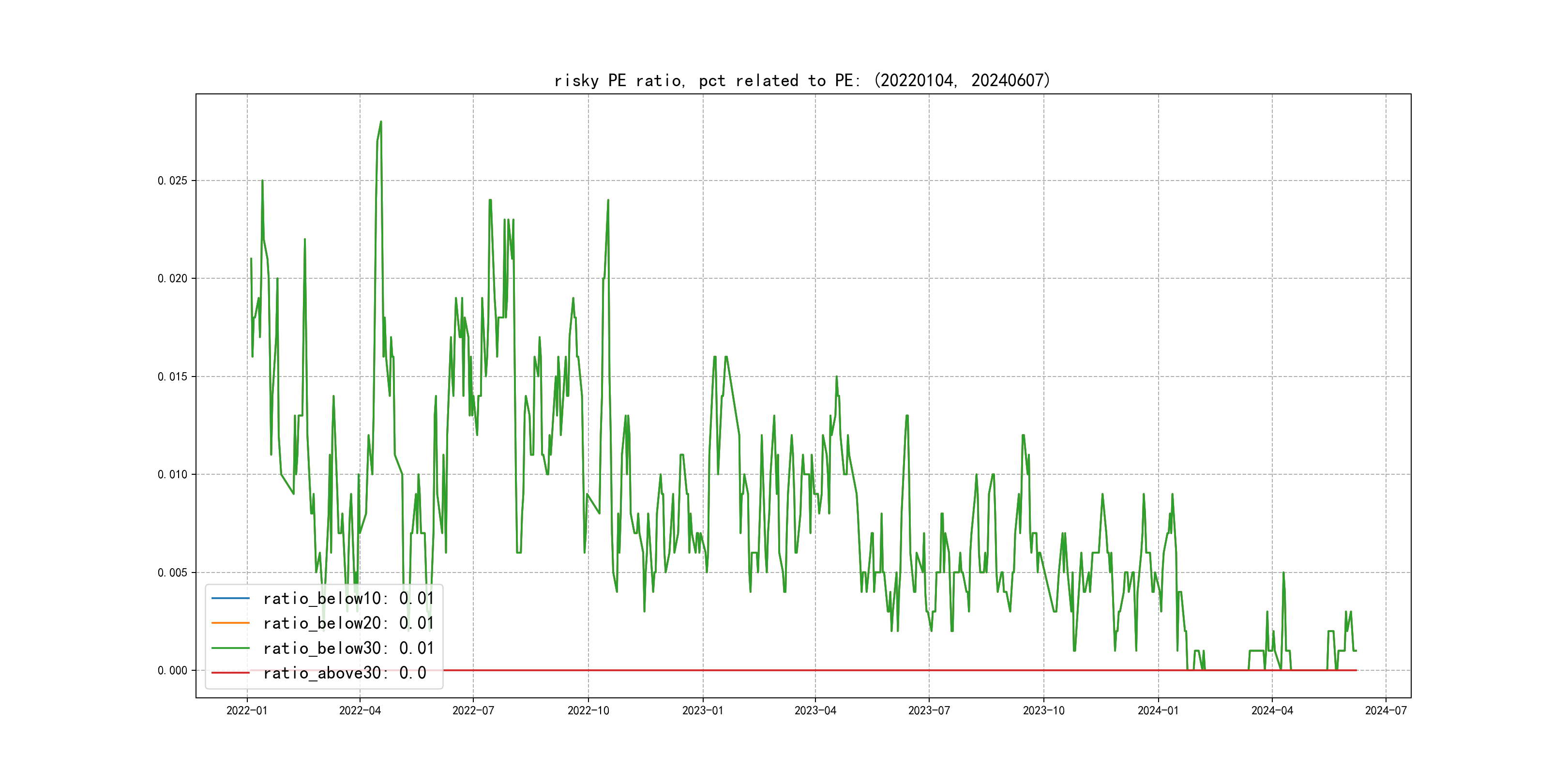The height and width of the screenshot is (784, 1568).
Task: Select the ratio_below30: 0.01 legend label
Action: 348,648
